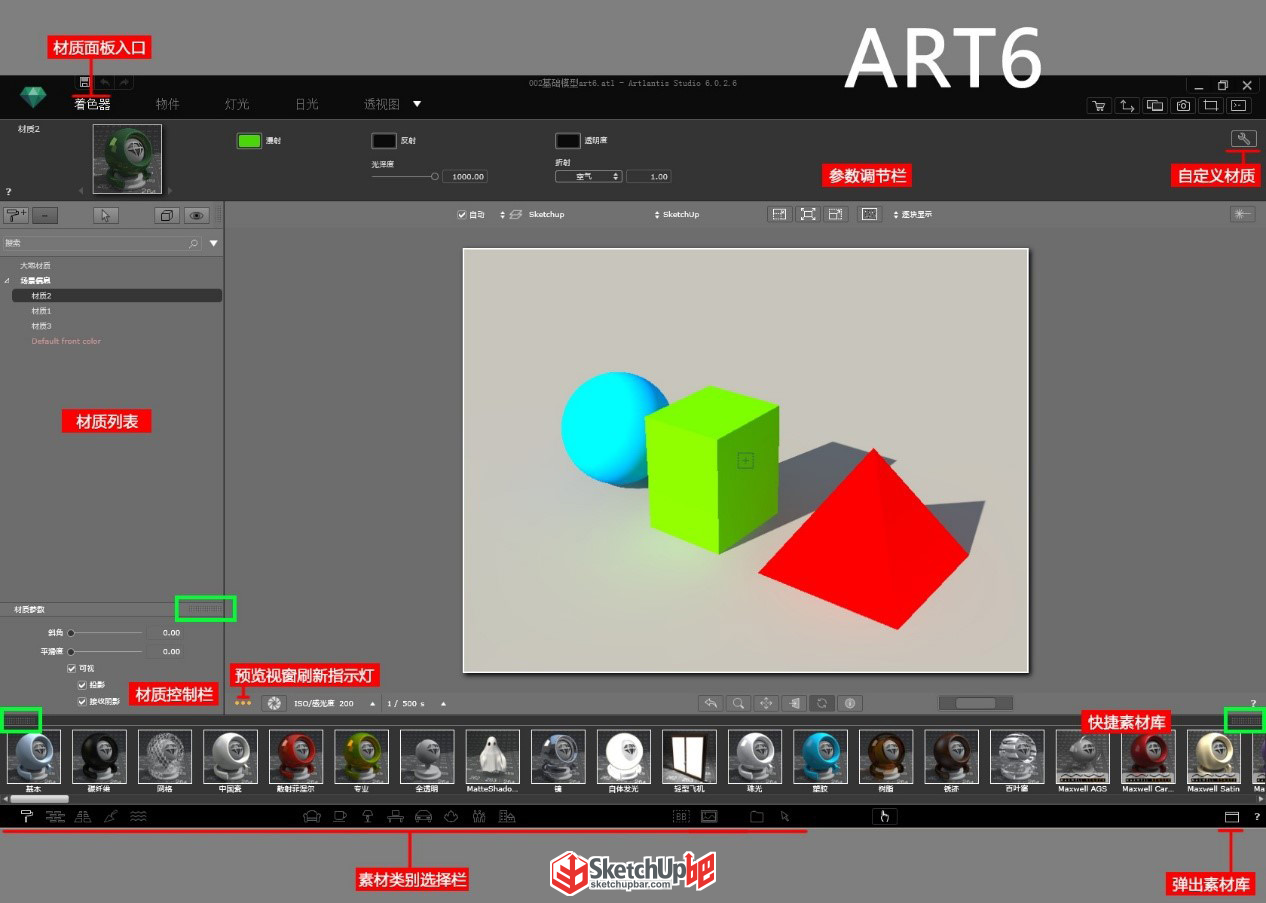Click the import/export arrows icon
This screenshot has height=903, width=1266.
1127,105
